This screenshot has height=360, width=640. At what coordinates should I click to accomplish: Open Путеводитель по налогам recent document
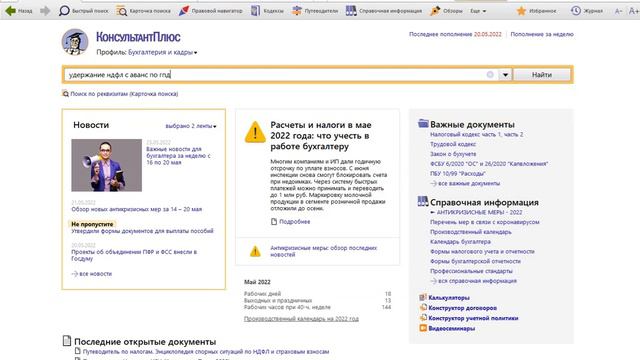[206, 351]
